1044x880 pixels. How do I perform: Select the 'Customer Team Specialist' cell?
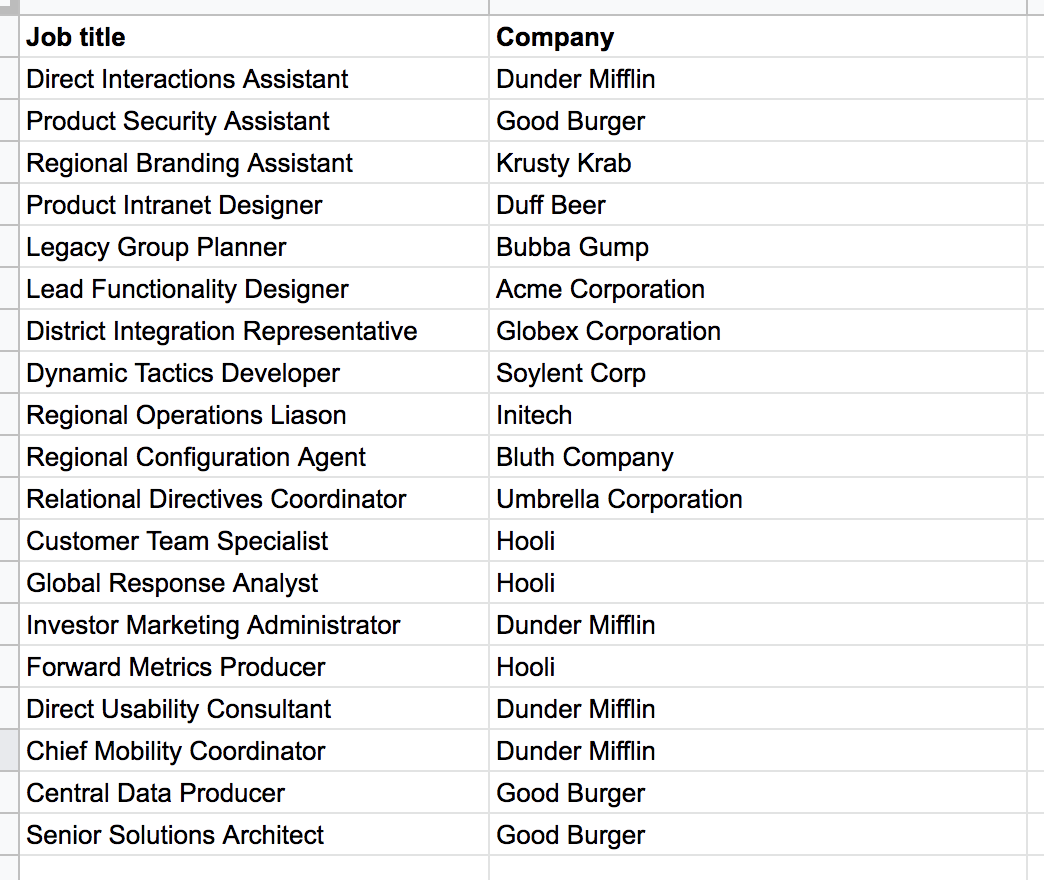254,540
